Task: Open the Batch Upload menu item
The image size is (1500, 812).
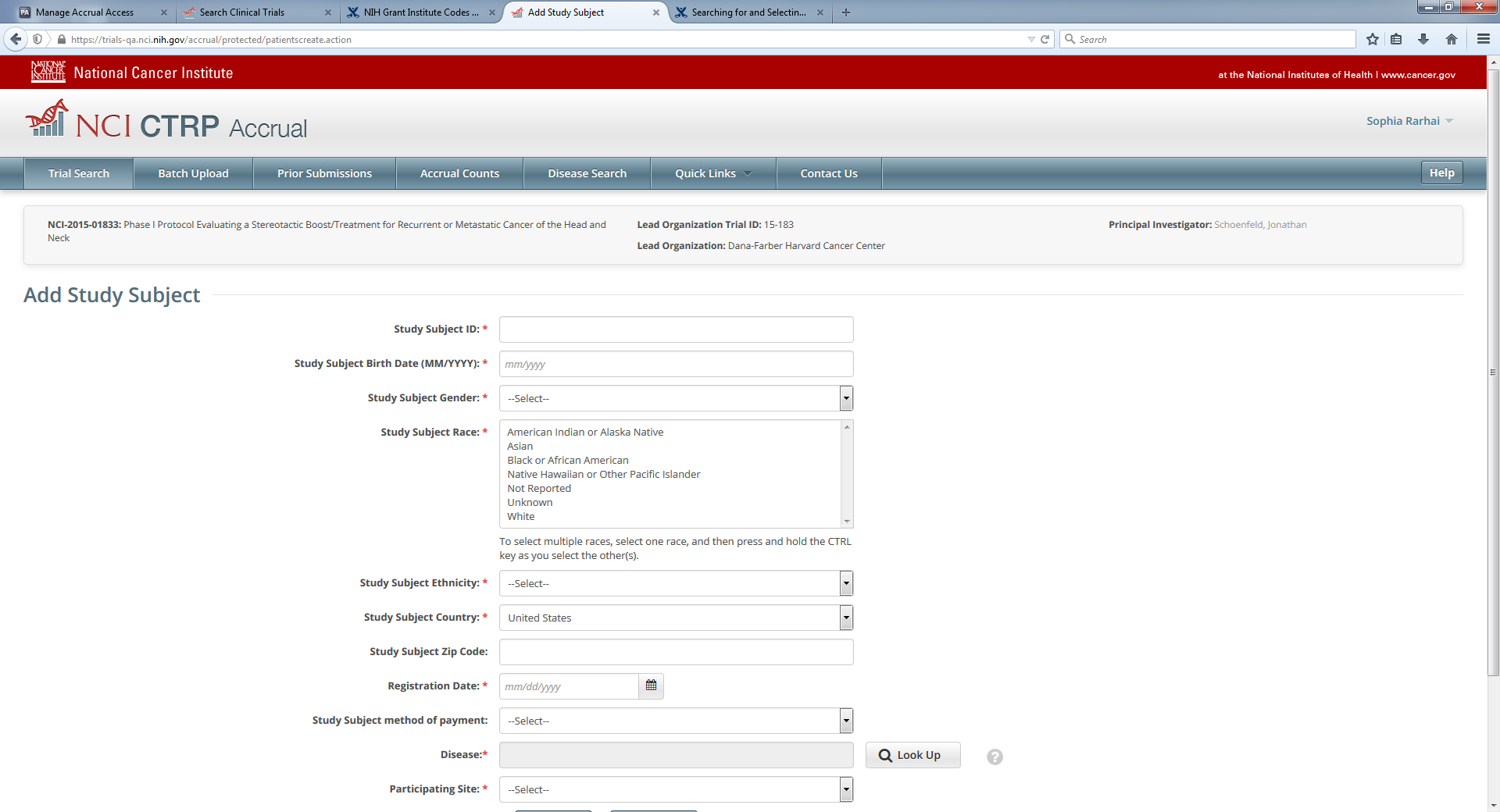Action: coord(193,173)
